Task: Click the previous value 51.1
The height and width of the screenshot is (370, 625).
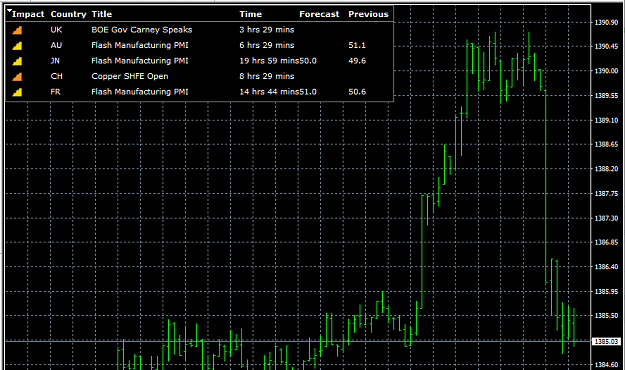Action: pos(357,45)
